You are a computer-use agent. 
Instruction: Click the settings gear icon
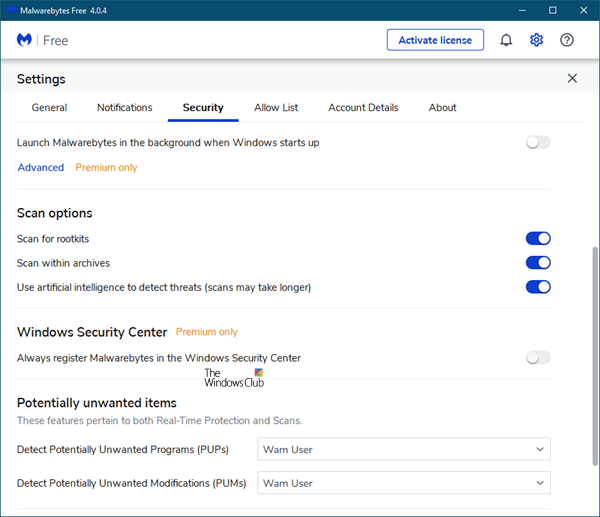click(x=536, y=40)
